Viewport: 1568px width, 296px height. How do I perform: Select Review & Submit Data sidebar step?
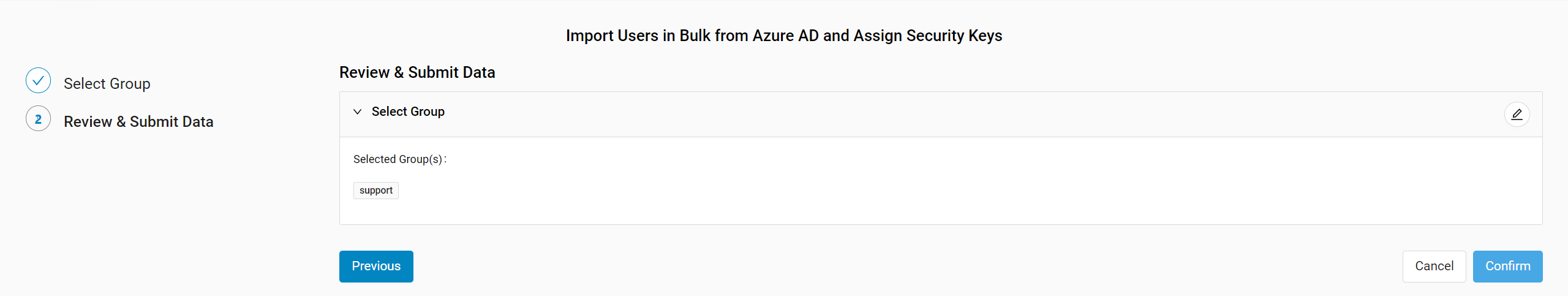pyautogui.click(x=138, y=121)
